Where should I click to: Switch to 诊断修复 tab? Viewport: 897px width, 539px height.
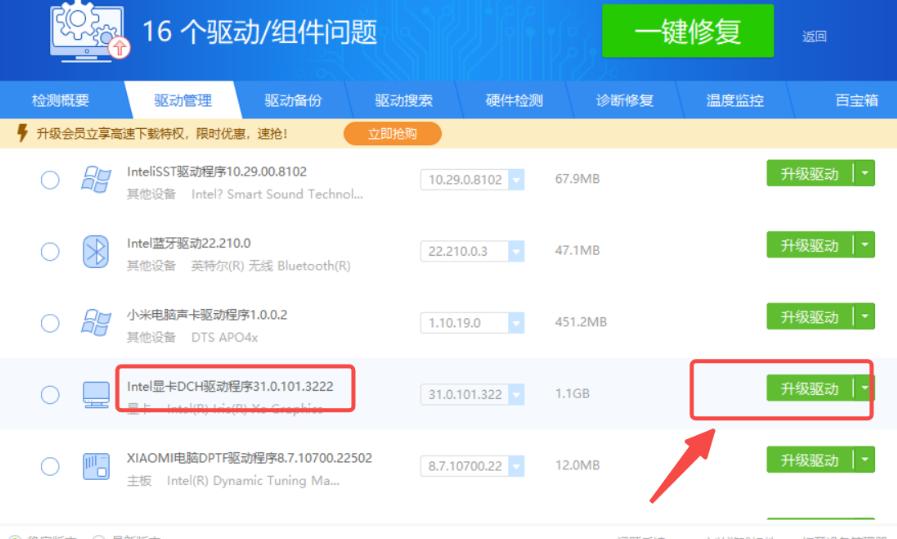pyautogui.click(x=624, y=101)
